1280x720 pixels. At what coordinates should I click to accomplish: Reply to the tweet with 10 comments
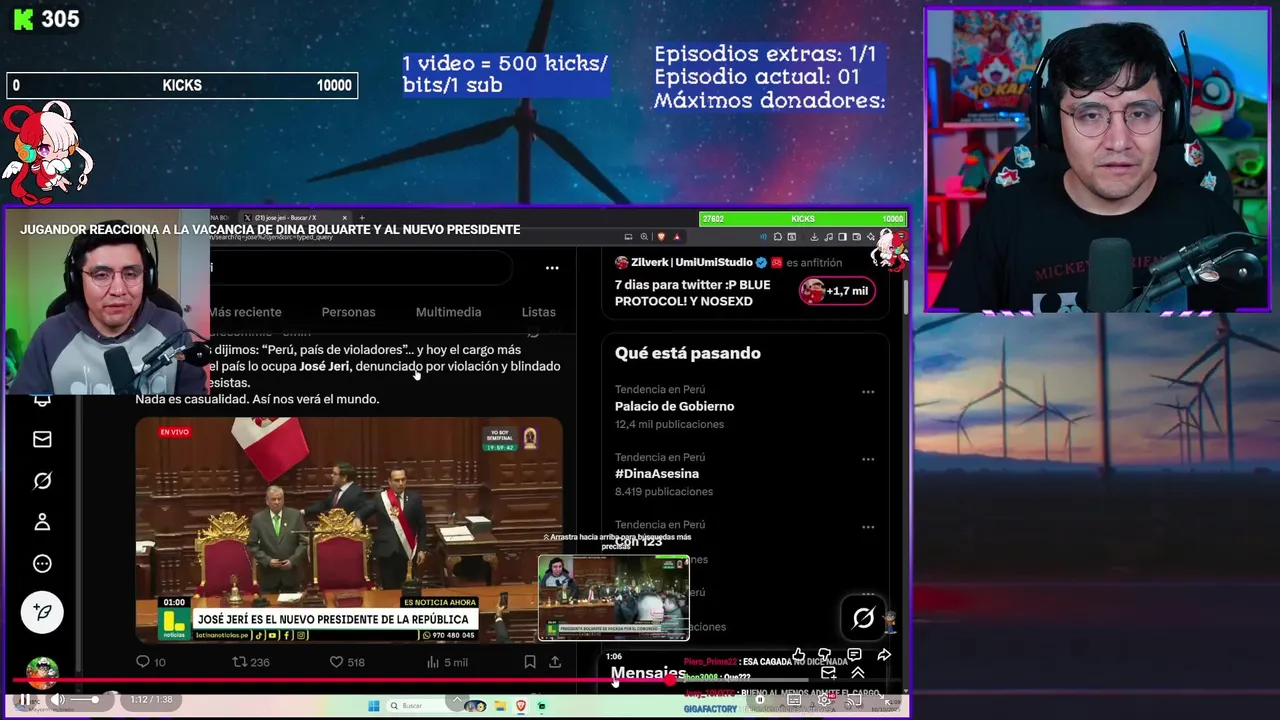tap(151, 662)
